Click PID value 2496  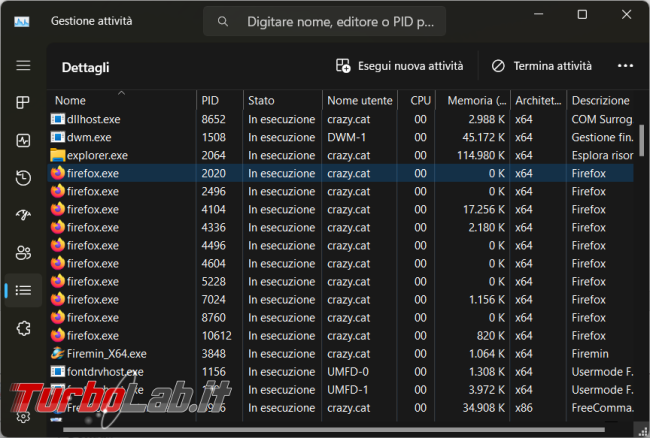pos(213,191)
